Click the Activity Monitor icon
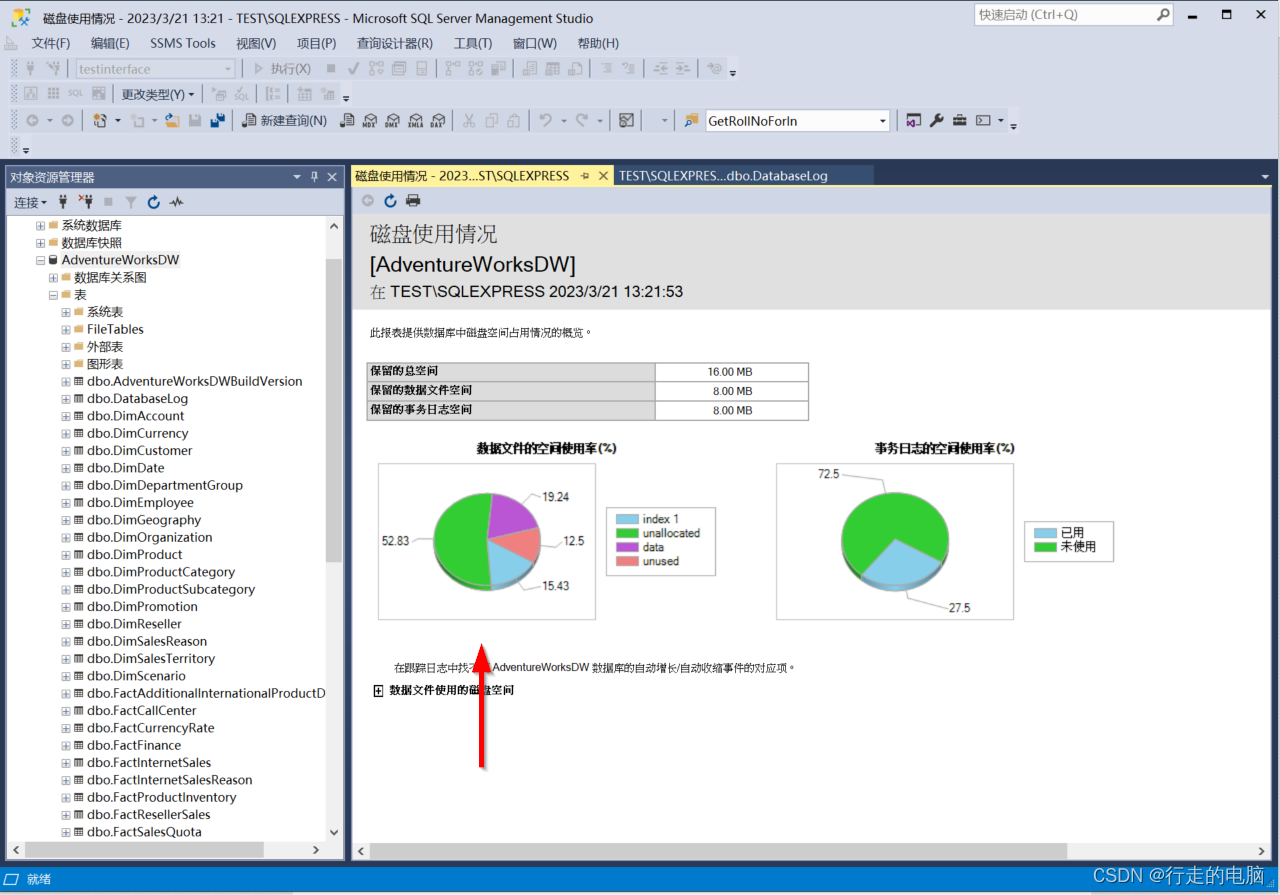This screenshot has width=1280, height=895. (626, 121)
